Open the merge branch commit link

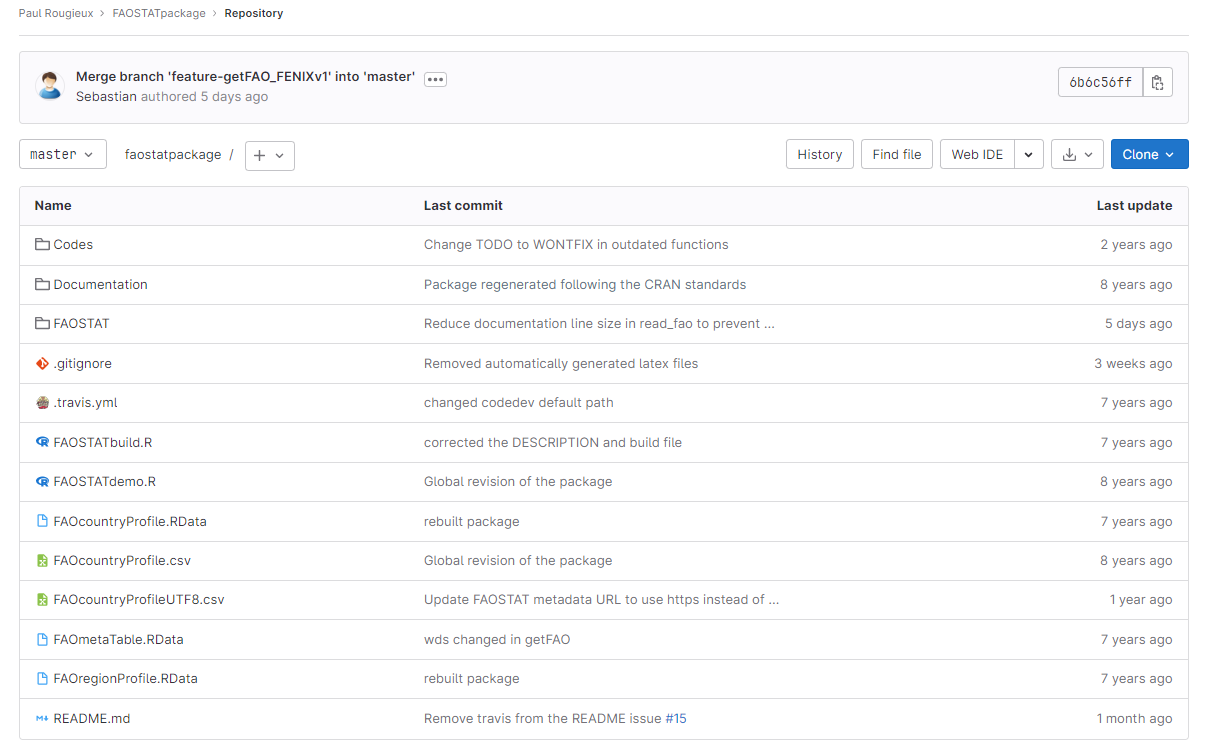[x=245, y=77]
